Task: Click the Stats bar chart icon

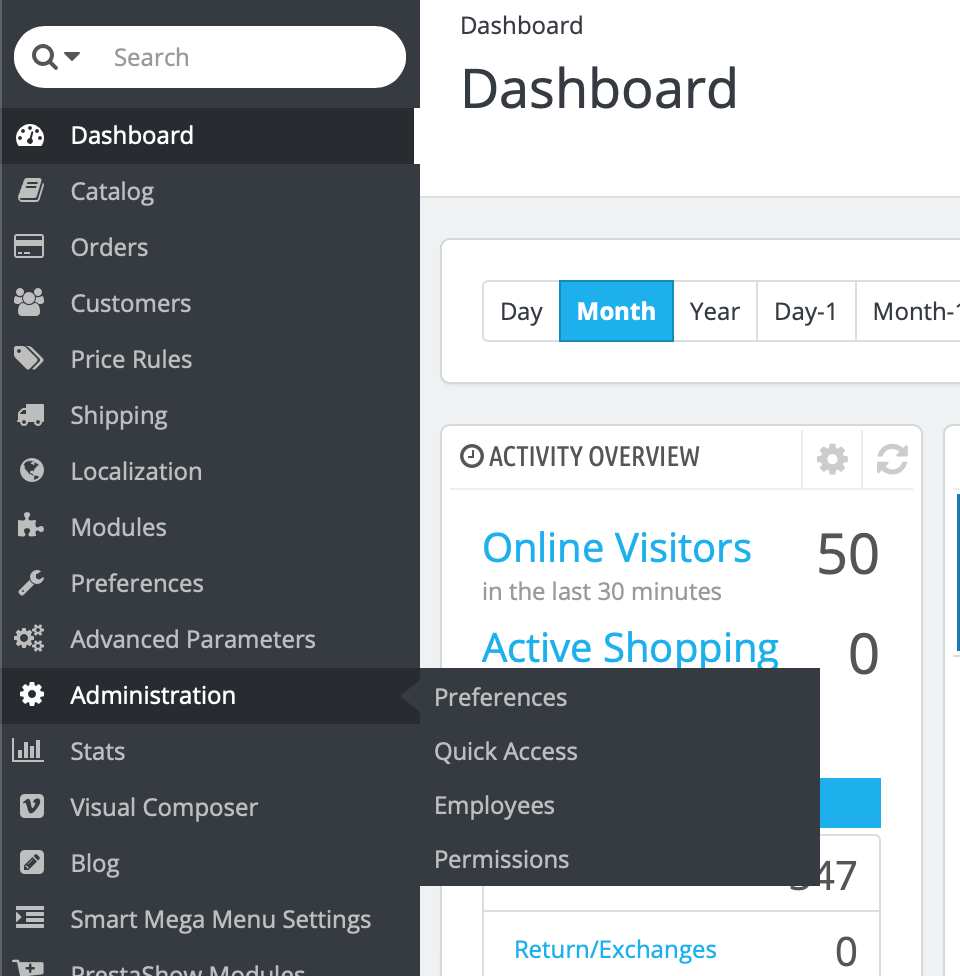Action: point(28,751)
